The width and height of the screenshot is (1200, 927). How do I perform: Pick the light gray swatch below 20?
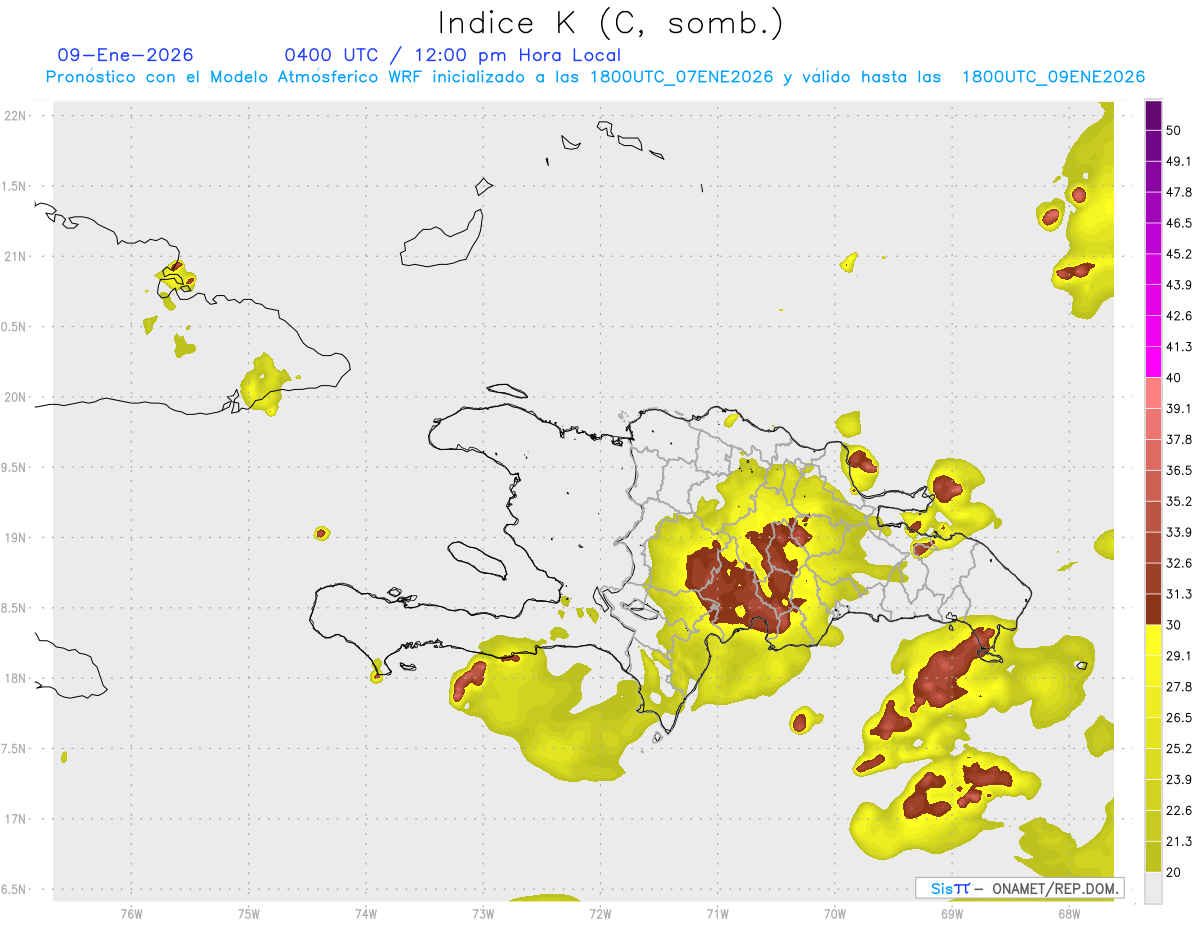coord(1153,888)
